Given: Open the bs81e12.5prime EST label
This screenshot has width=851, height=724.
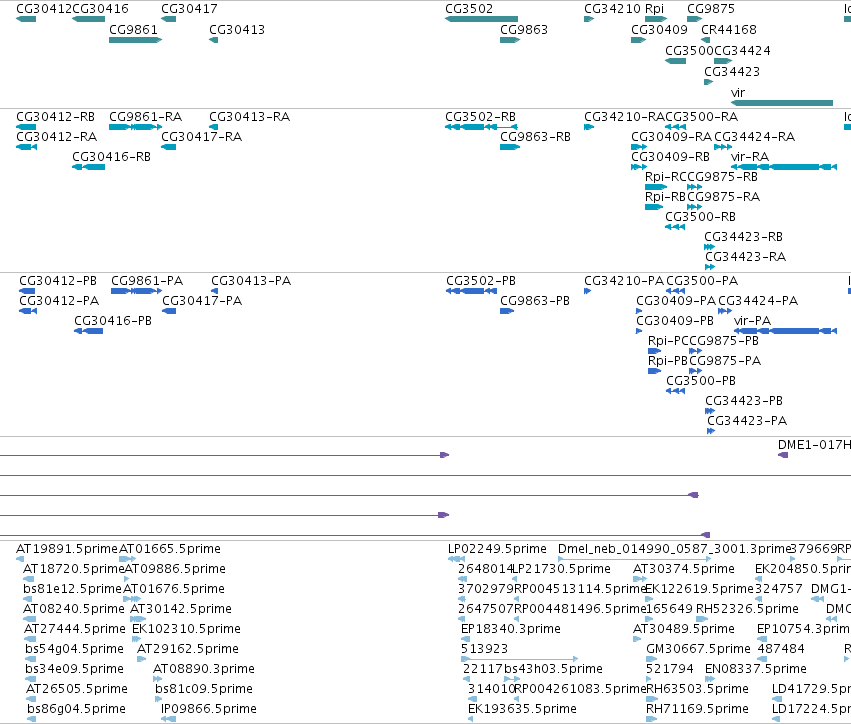Looking at the screenshot, I should click(72, 589).
